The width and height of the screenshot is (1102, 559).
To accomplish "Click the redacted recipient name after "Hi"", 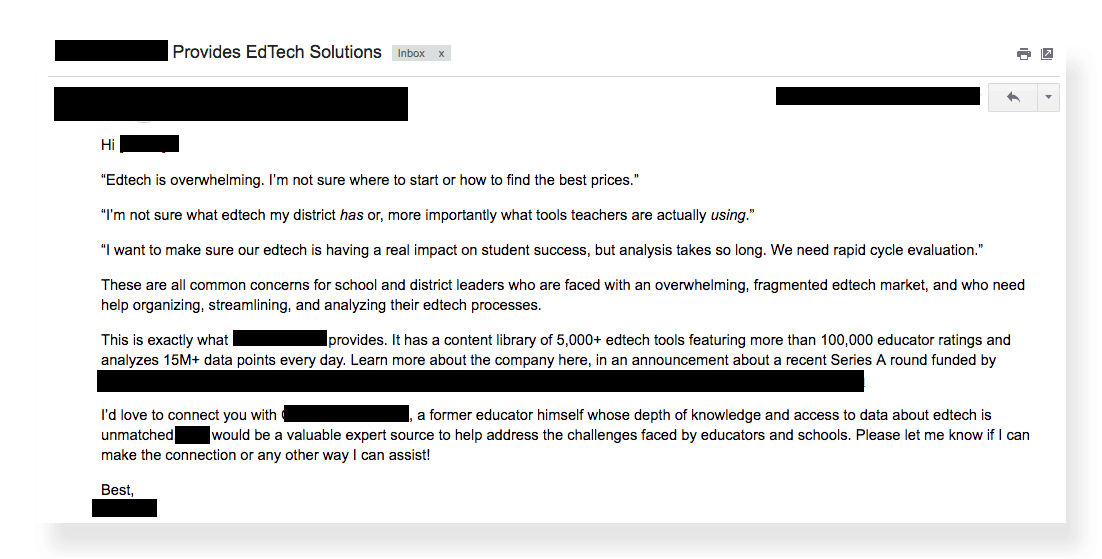I will 150,143.
